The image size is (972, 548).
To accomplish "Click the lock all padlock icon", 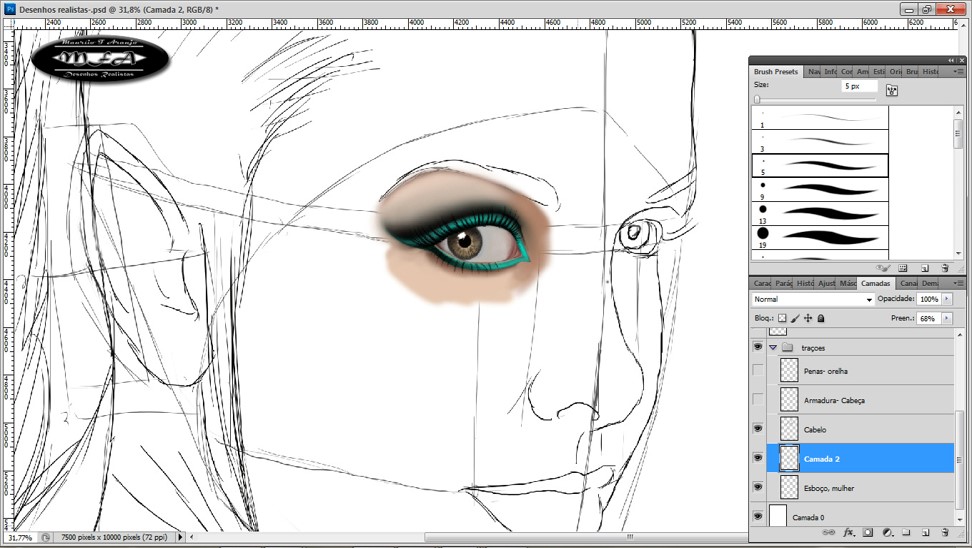I will click(x=821, y=319).
